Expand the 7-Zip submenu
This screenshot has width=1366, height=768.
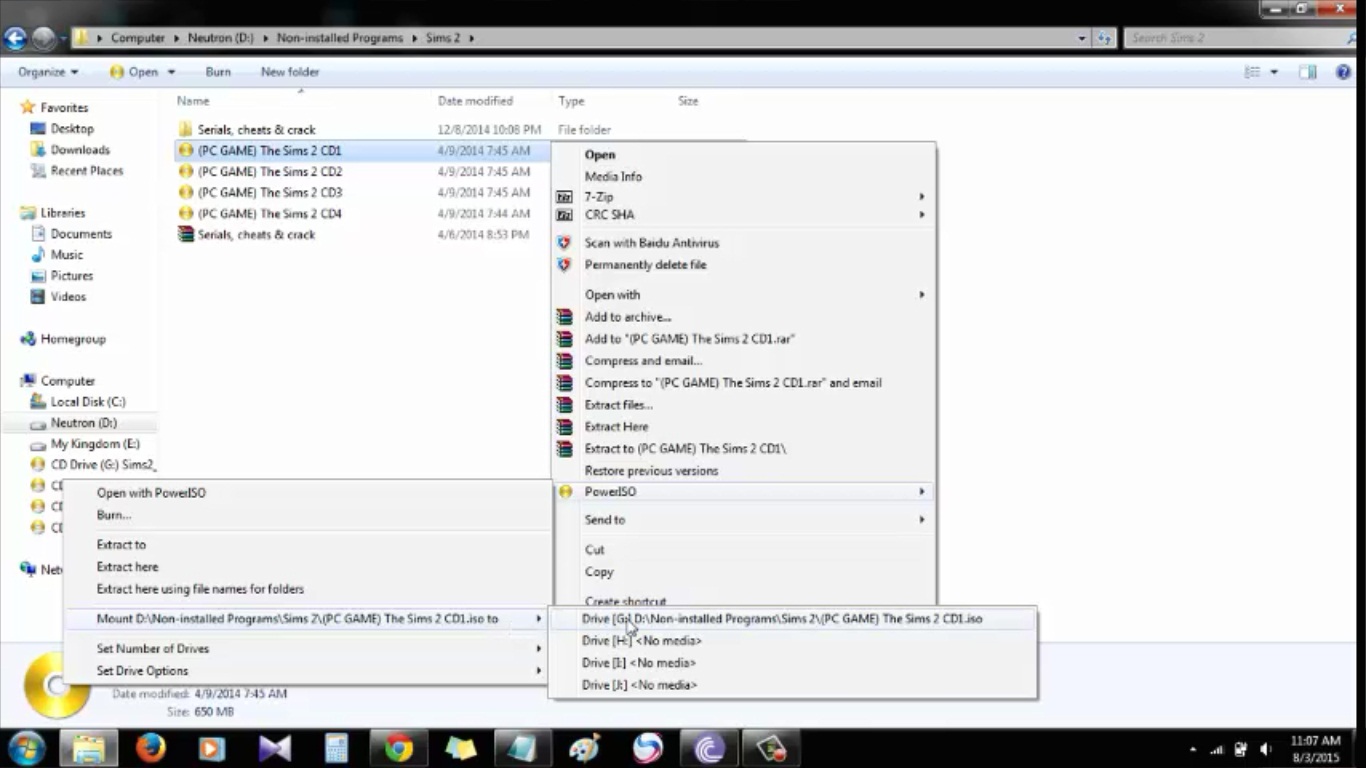pyautogui.click(x=743, y=197)
